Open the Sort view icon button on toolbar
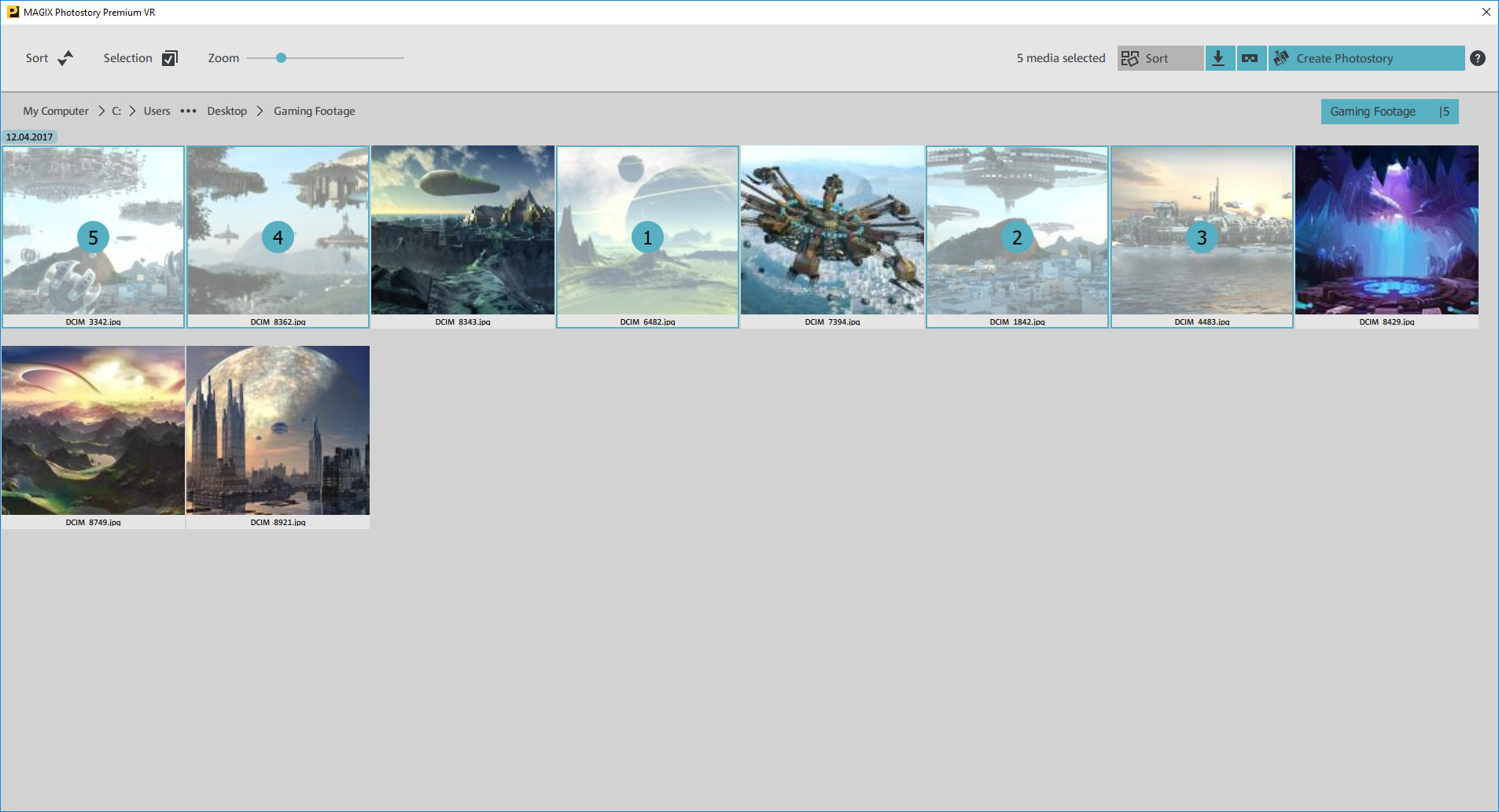The width and height of the screenshot is (1499, 812). click(1130, 57)
